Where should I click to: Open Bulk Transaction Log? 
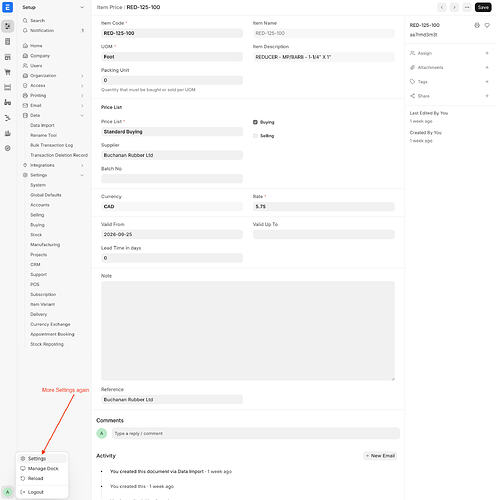pos(52,145)
